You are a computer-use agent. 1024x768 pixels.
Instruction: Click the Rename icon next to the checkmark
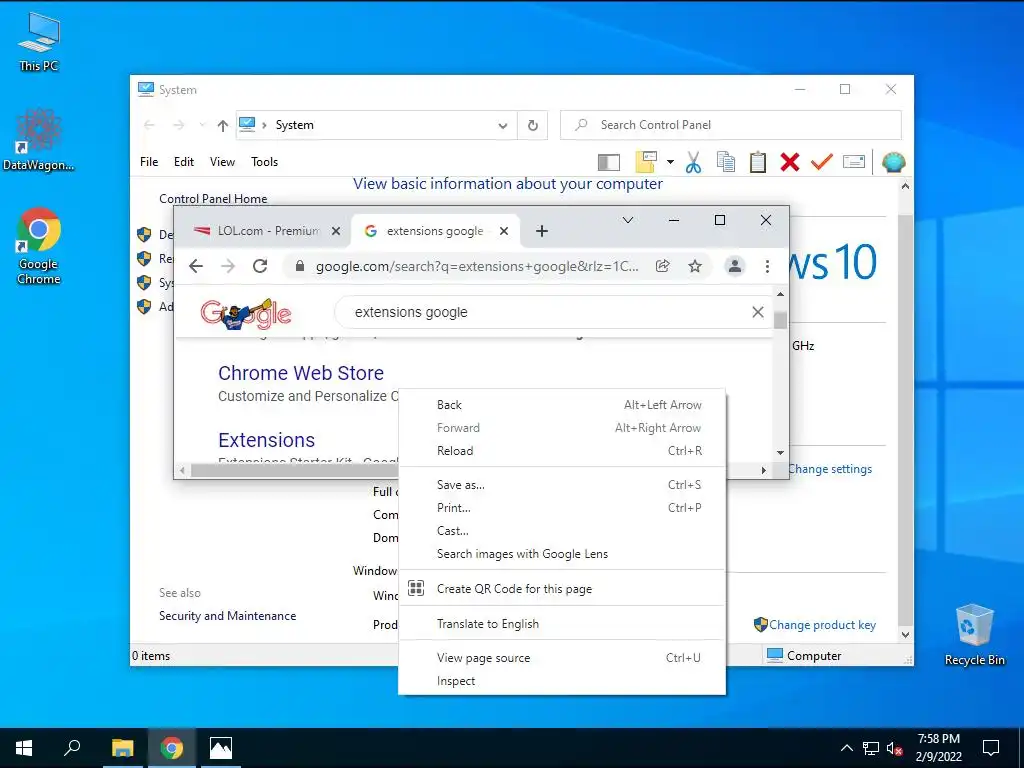[x=854, y=161]
